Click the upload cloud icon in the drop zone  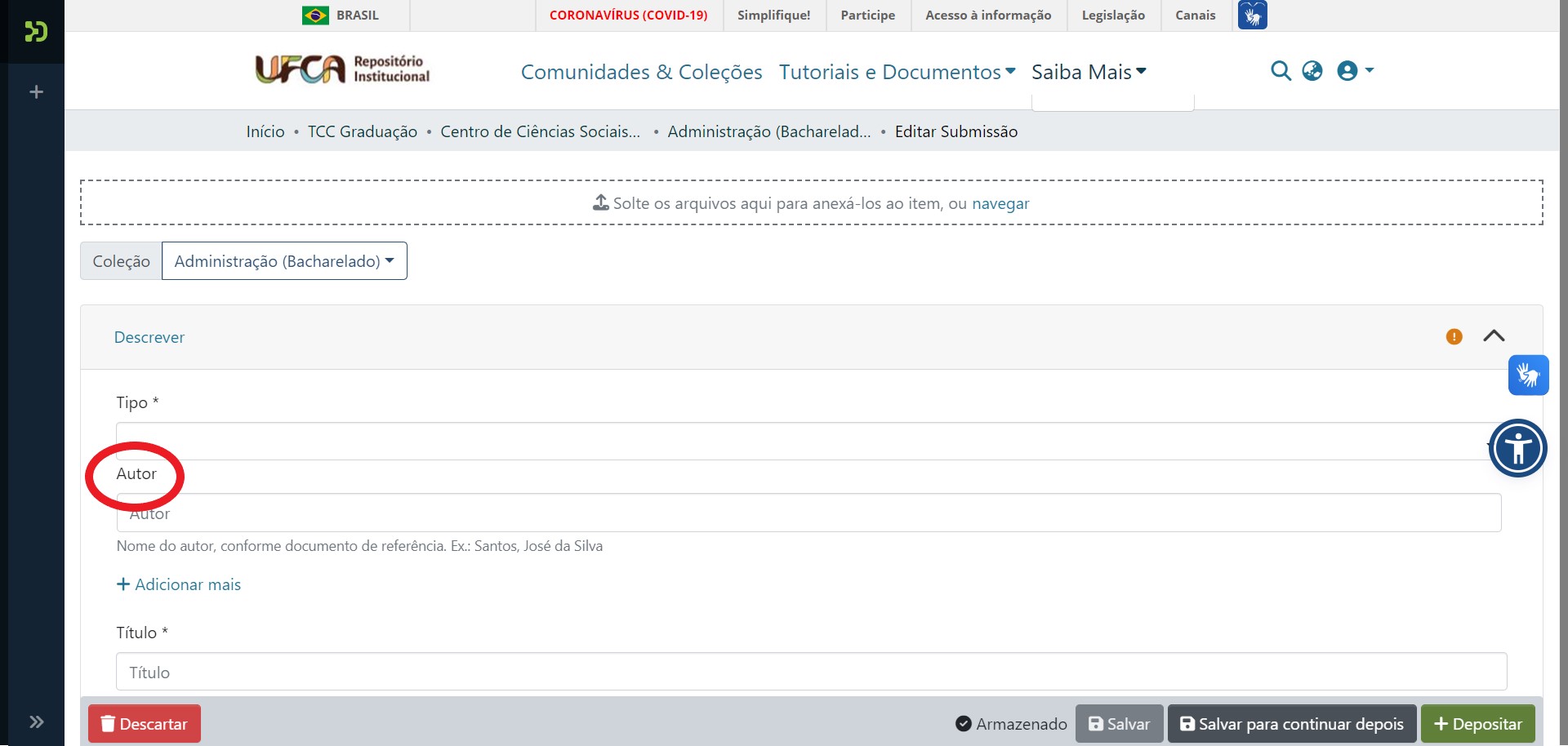pos(600,202)
